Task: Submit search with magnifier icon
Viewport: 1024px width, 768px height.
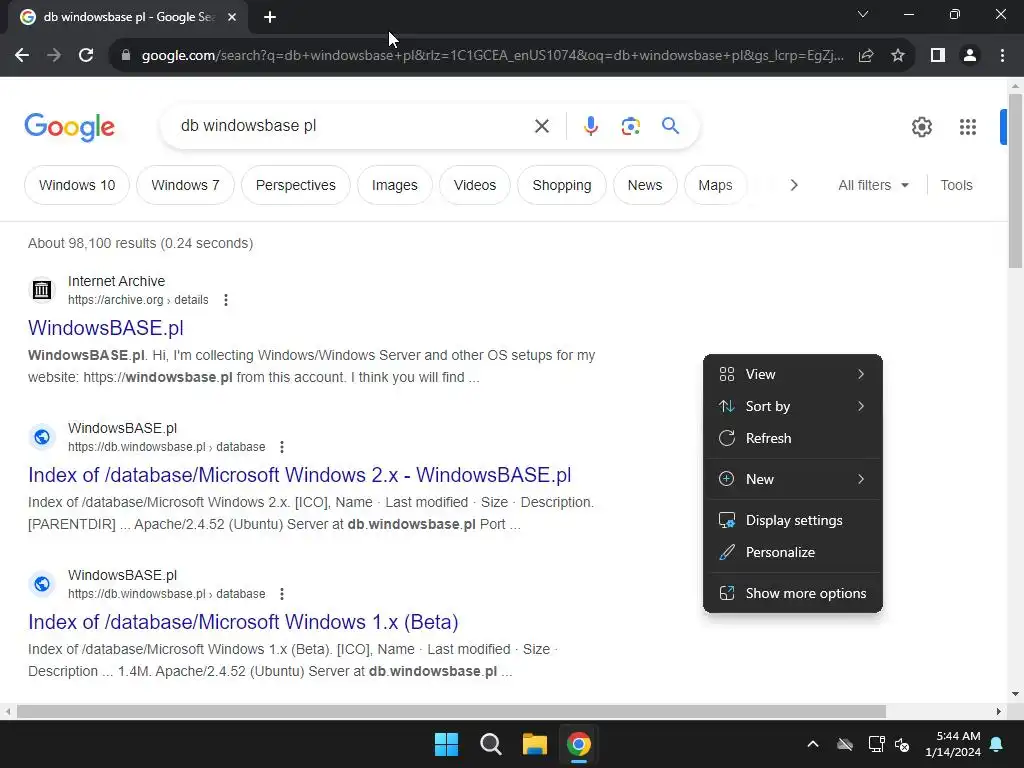Action: point(670,125)
